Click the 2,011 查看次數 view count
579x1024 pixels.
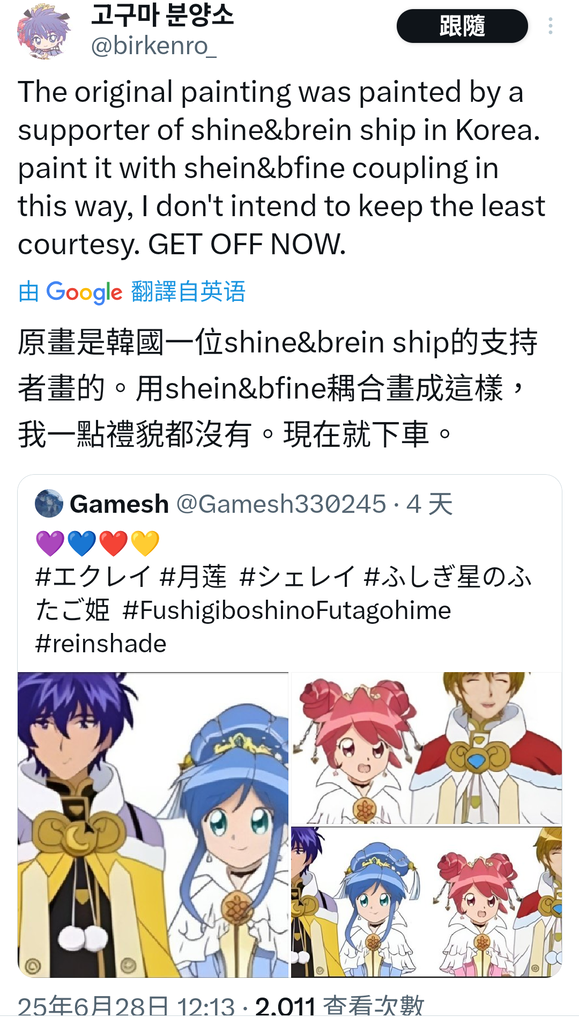tap(339, 1008)
